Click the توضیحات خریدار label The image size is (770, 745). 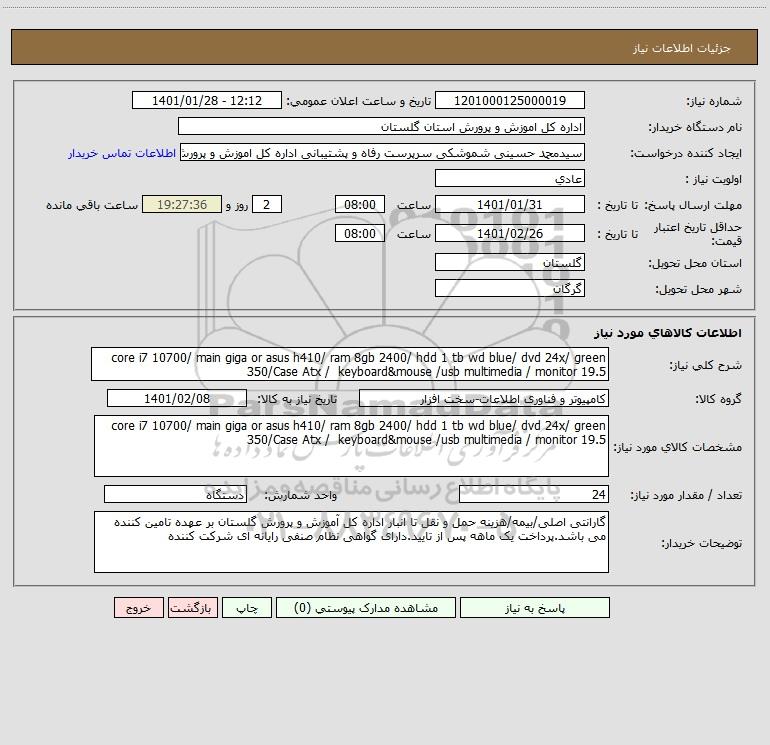coord(702,543)
